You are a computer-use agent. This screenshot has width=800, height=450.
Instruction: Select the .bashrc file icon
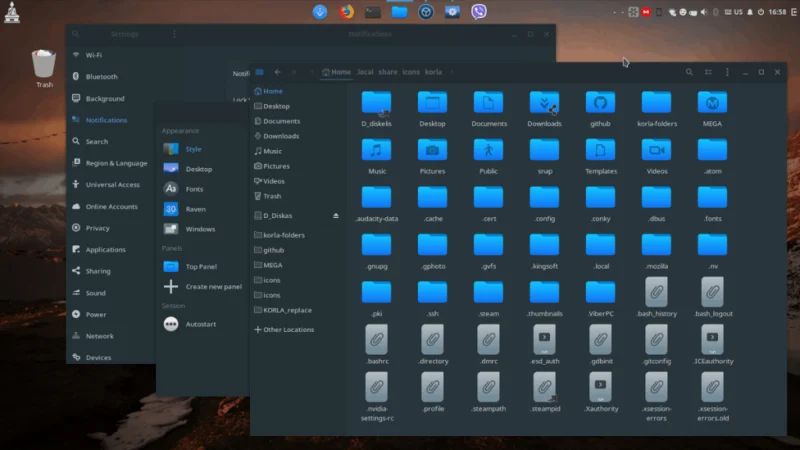(x=377, y=340)
